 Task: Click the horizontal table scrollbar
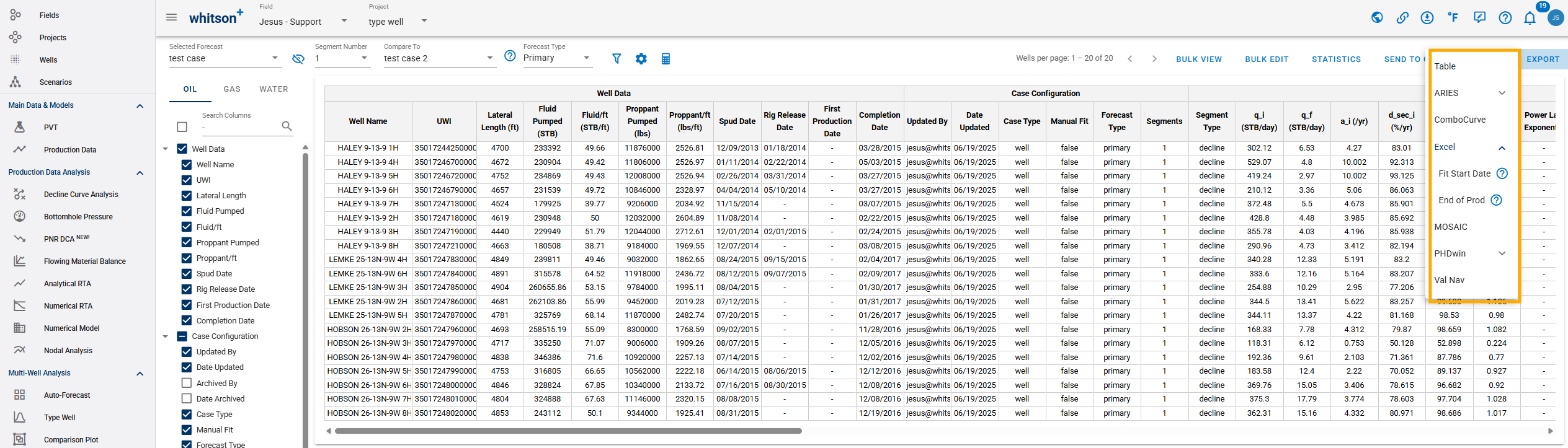pyautogui.click(x=568, y=431)
